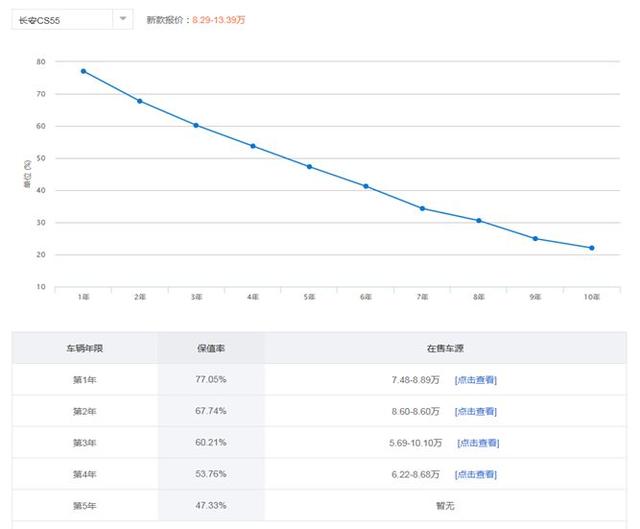
Task: Click the dropdown arrow beside 长安CS55
Action: coord(123,18)
